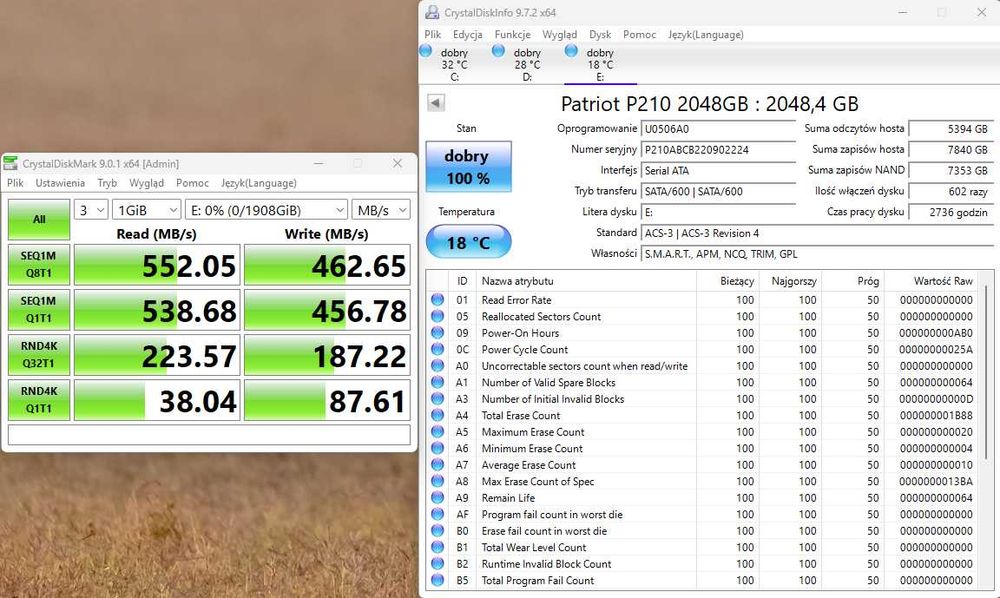Viewport: 1000px width, 598px height.
Task: Open Język(Language) menu in CrystalDiskInfo
Action: point(706,34)
